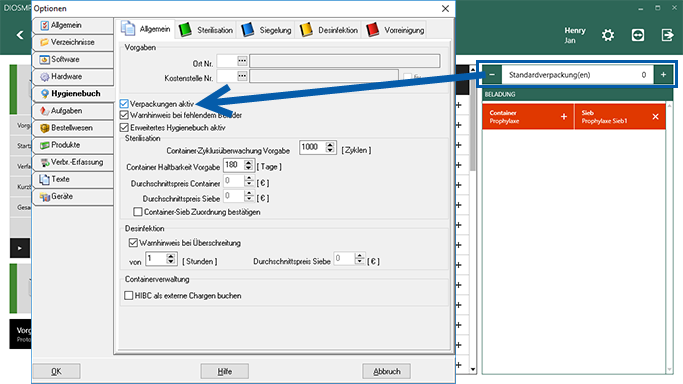This screenshot has width=683, height=384.
Task: Adjust the Container-Zyklusüberwachung Vorgabe stepper
Action: (330, 147)
